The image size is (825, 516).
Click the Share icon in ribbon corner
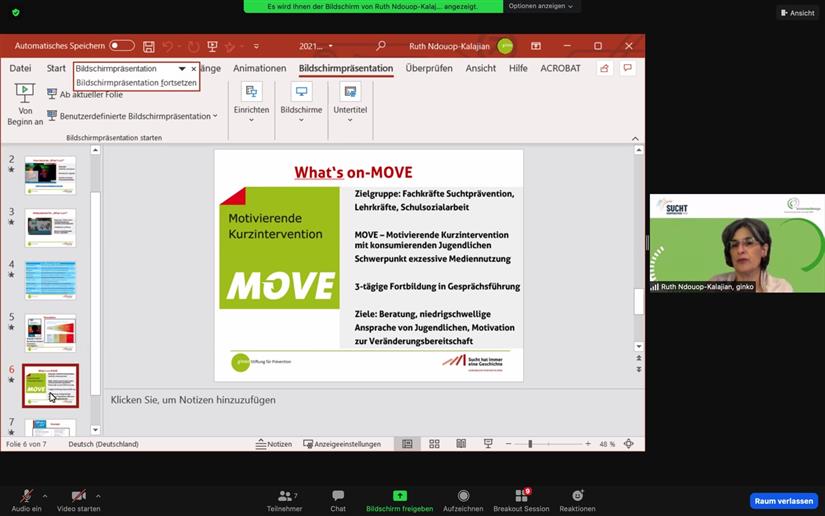[x=604, y=68]
